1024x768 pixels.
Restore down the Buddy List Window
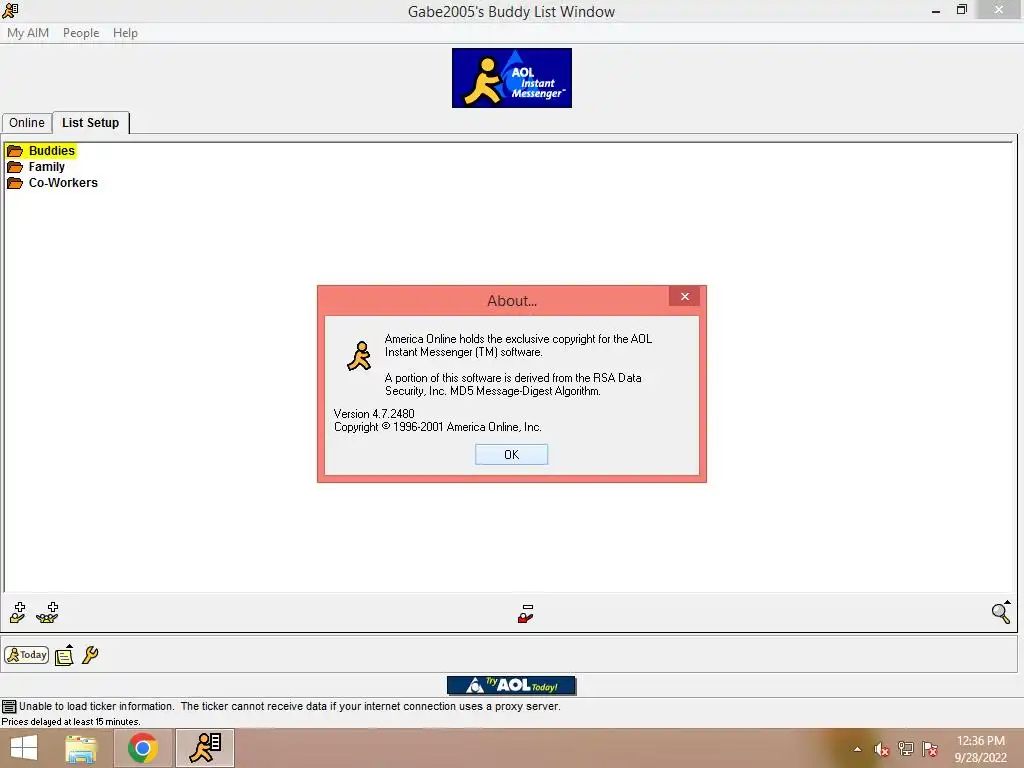(962, 10)
